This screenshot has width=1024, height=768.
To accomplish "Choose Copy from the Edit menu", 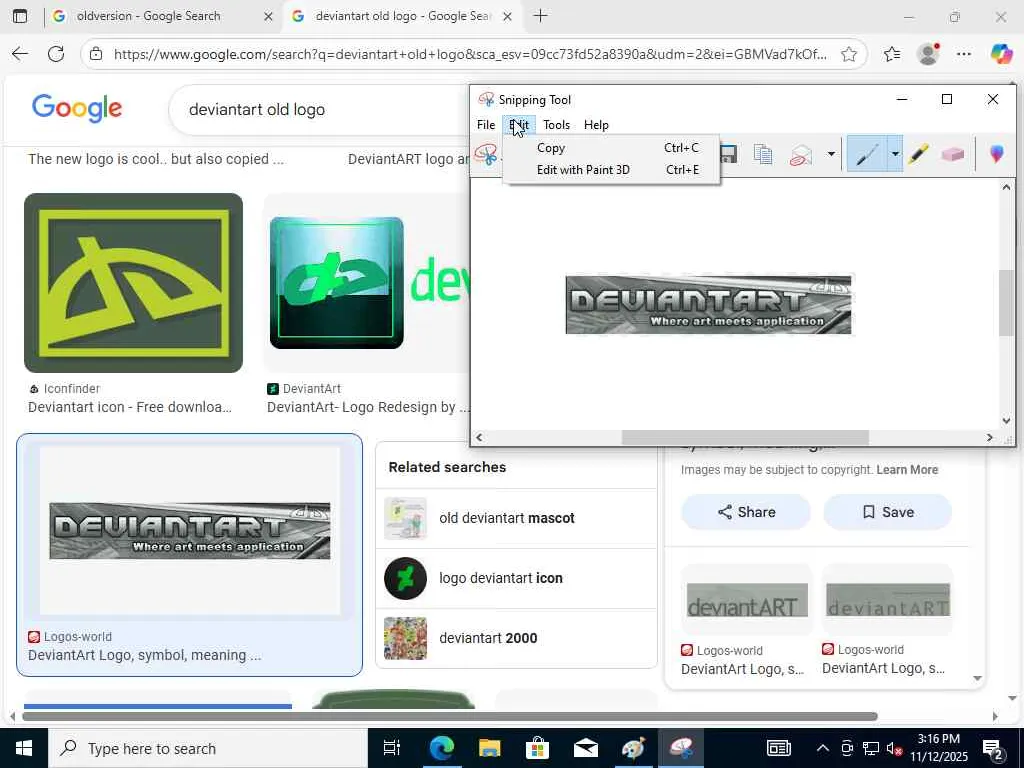I will (611, 148).
